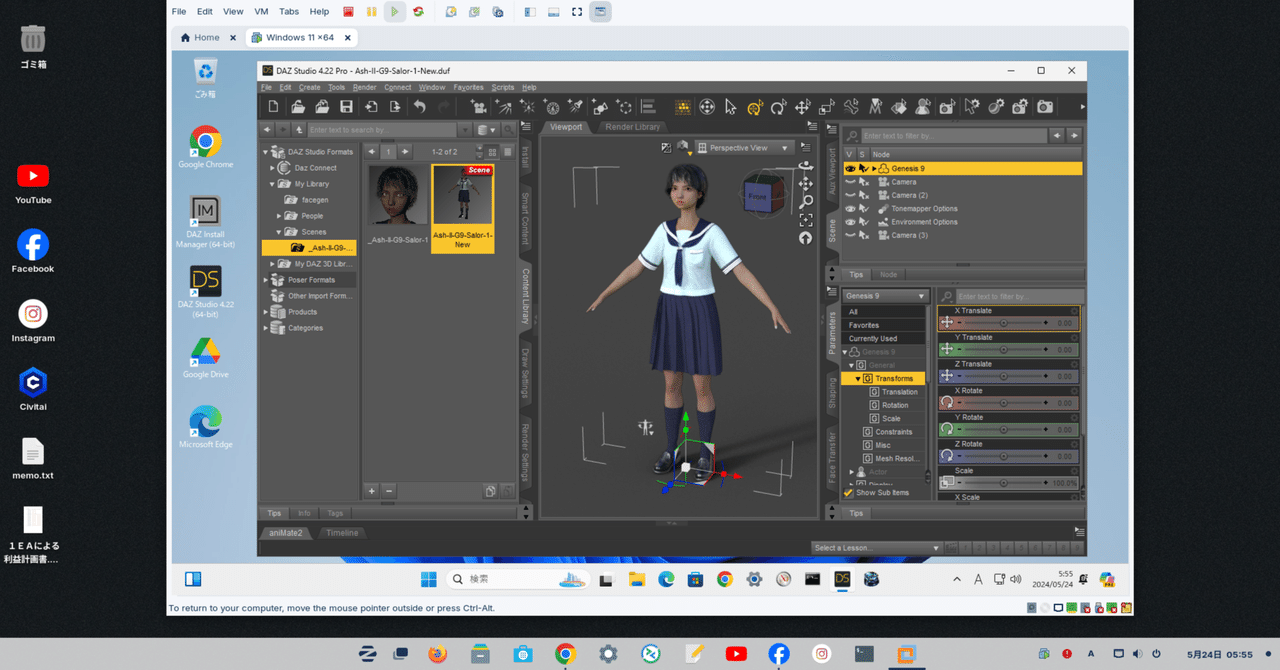Hide Genesis 9 using its eye visibility toggle

point(851,169)
